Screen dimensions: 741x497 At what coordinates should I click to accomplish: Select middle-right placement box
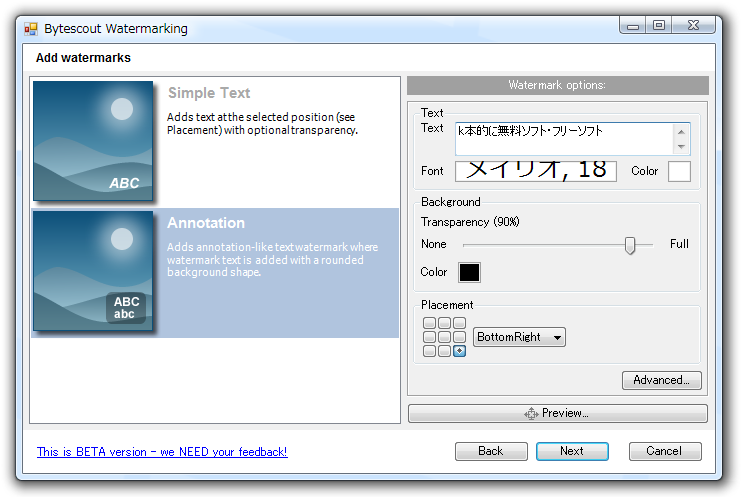[459, 337]
